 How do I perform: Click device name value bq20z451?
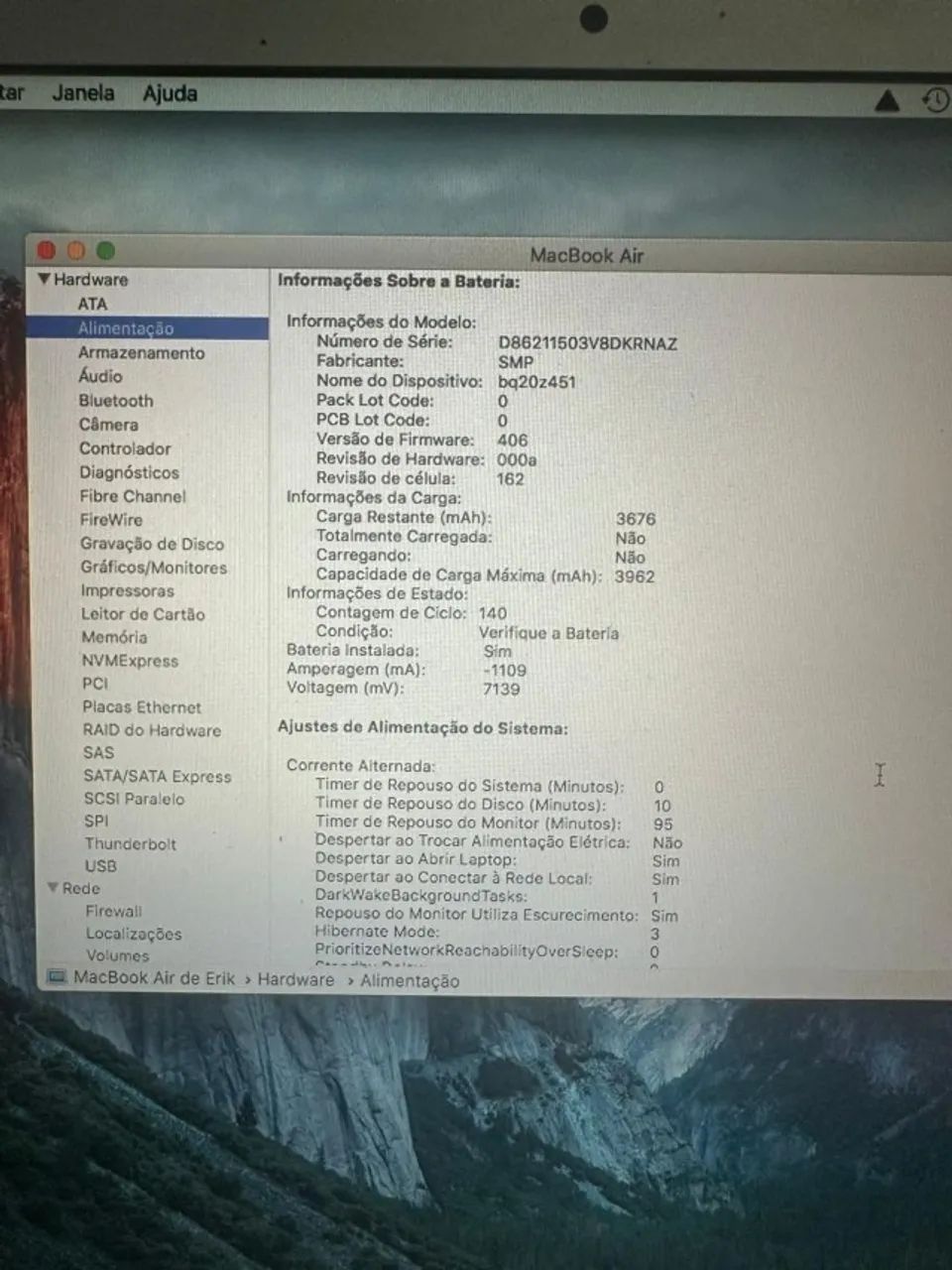pyautogui.click(x=536, y=382)
